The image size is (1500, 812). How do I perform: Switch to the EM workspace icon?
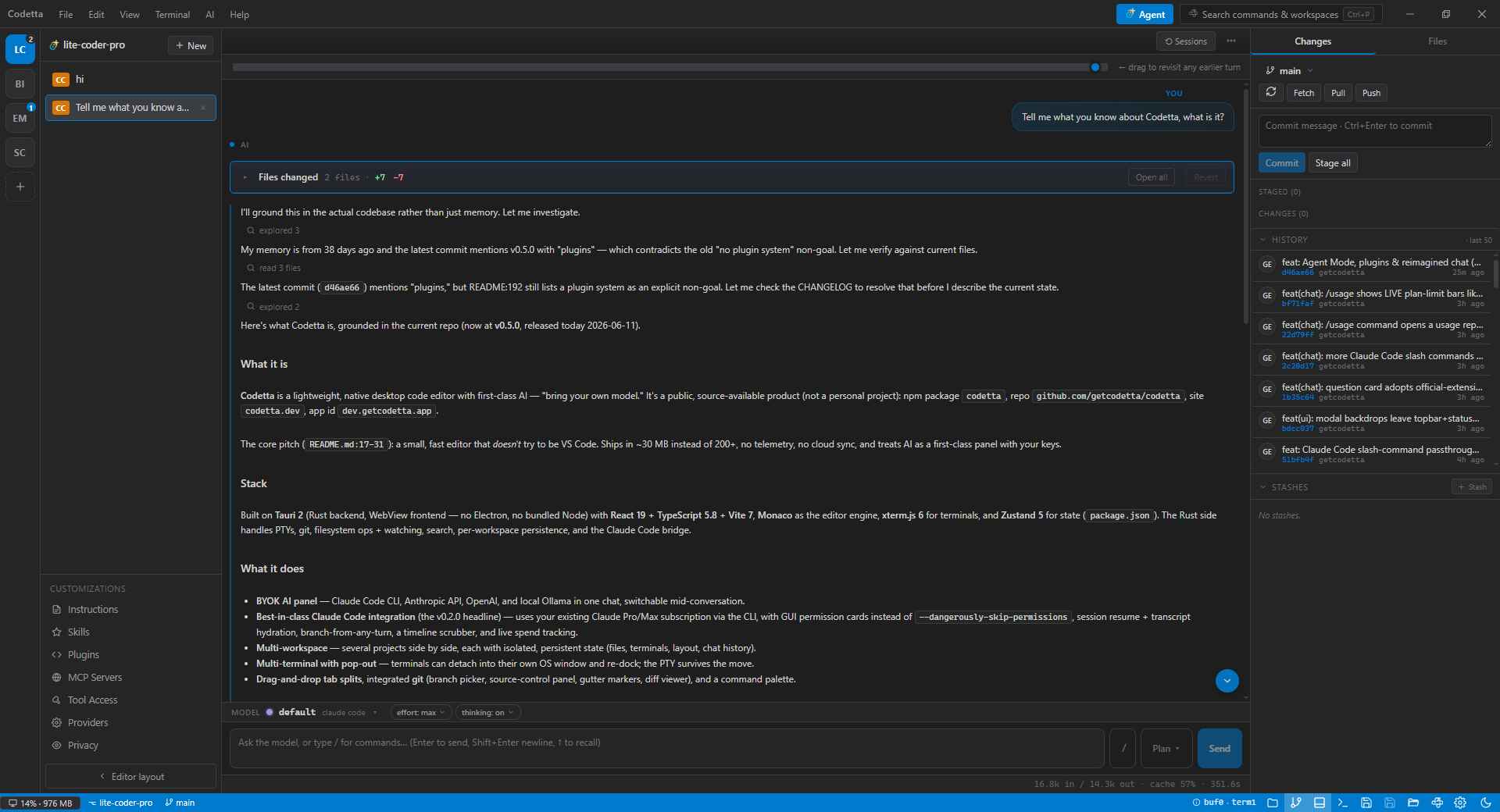pyautogui.click(x=20, y=118)
